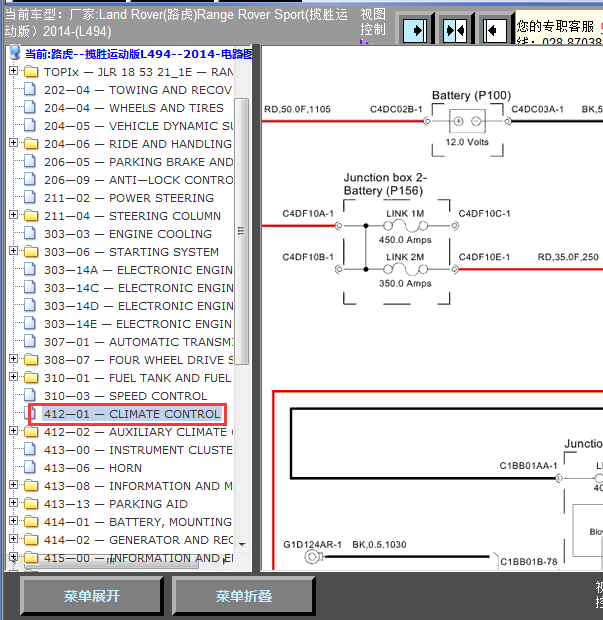Open 413-06 HORN document
Screen dimensions: 603x620
(93, 468)
